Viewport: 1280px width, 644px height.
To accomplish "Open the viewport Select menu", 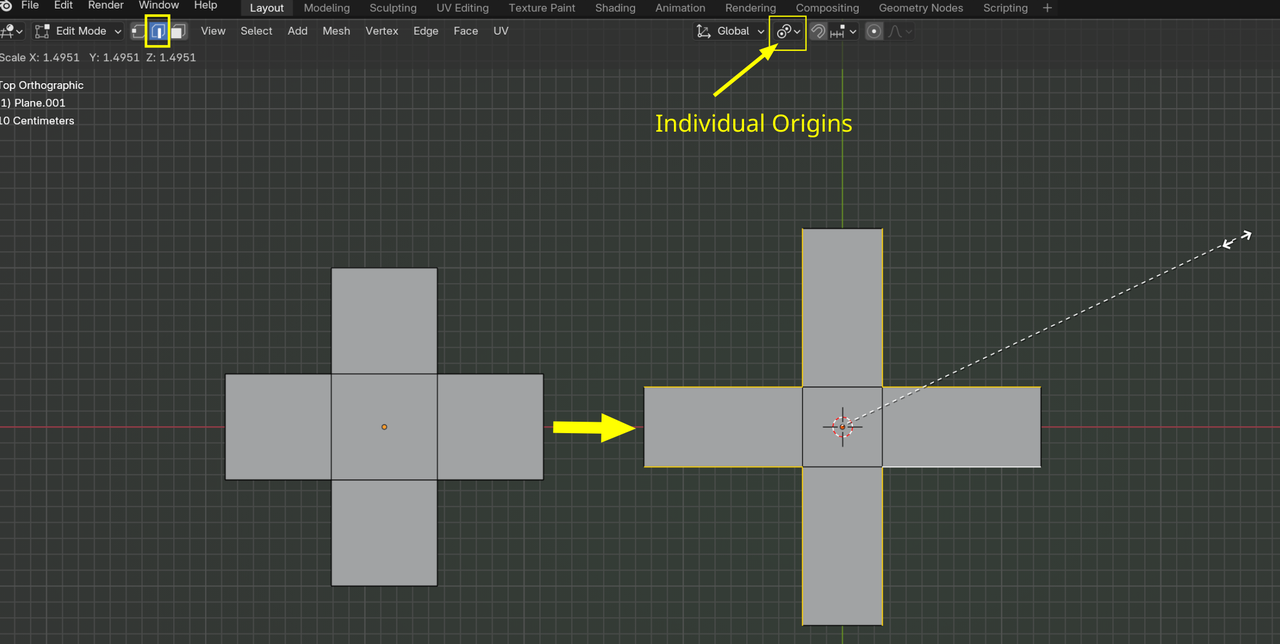I will [256, 31].
